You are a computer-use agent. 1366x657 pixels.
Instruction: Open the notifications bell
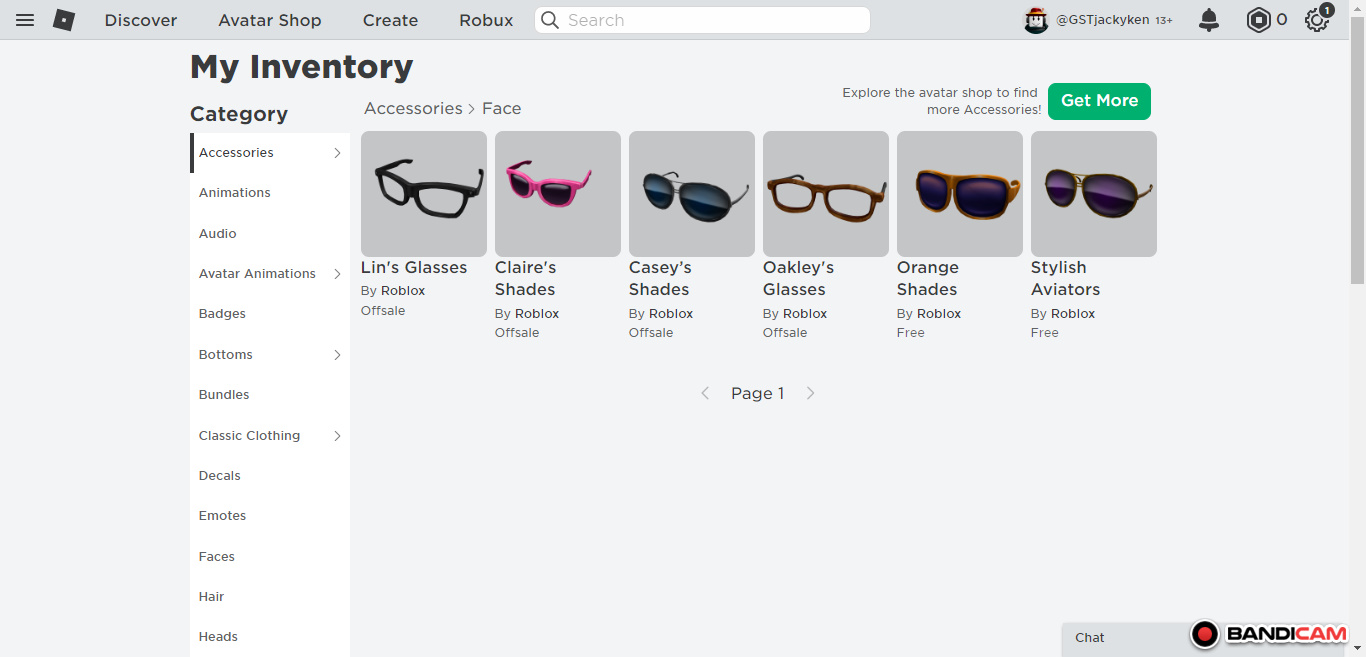click(1209, 20)
